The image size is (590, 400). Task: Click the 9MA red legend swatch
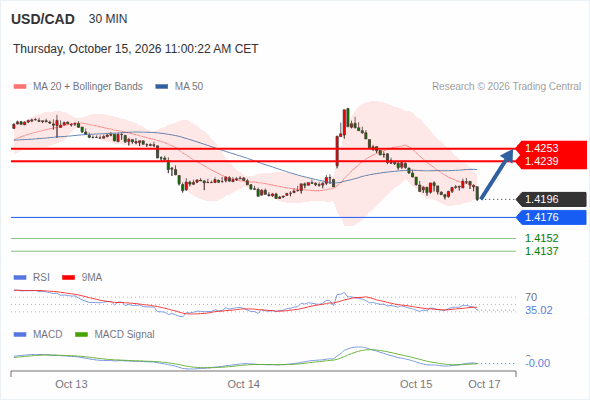(68, 278)
